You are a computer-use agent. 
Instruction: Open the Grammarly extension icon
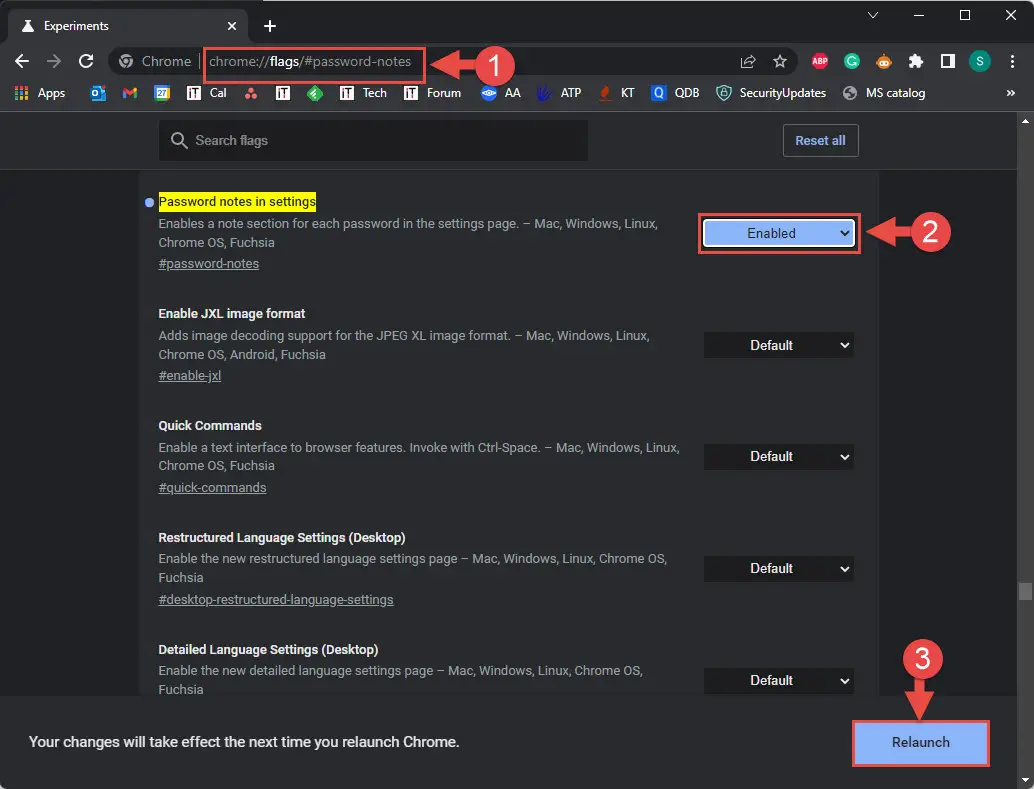coord(852,61)
